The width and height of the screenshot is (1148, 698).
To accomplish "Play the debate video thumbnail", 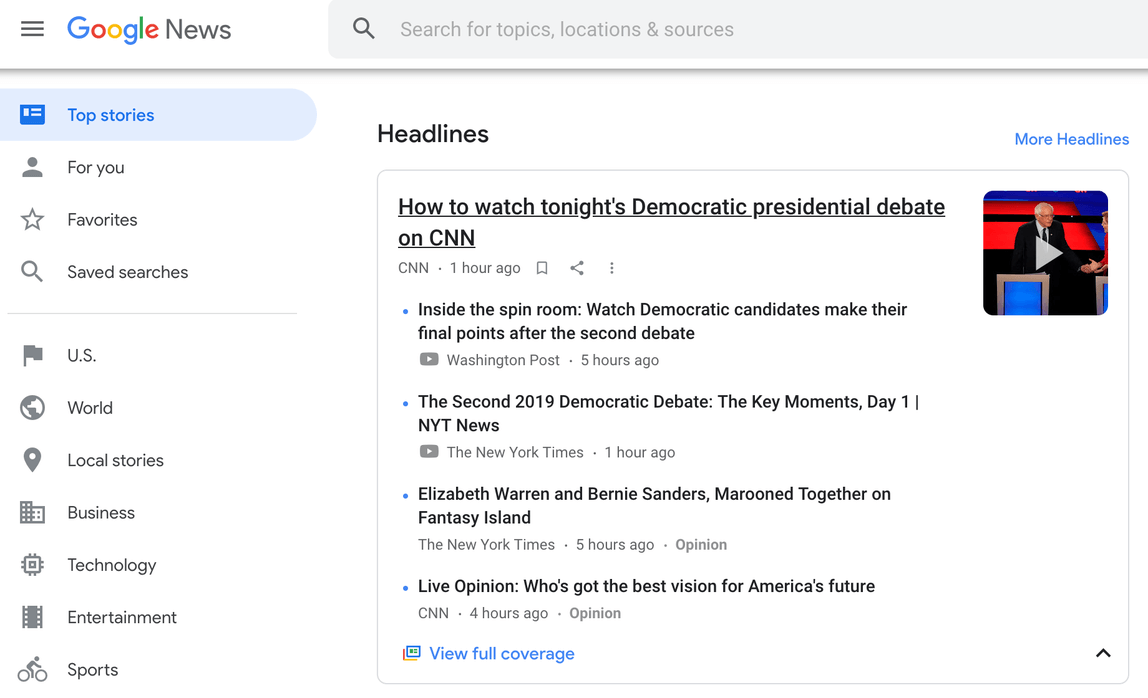I will [1046, 253].
